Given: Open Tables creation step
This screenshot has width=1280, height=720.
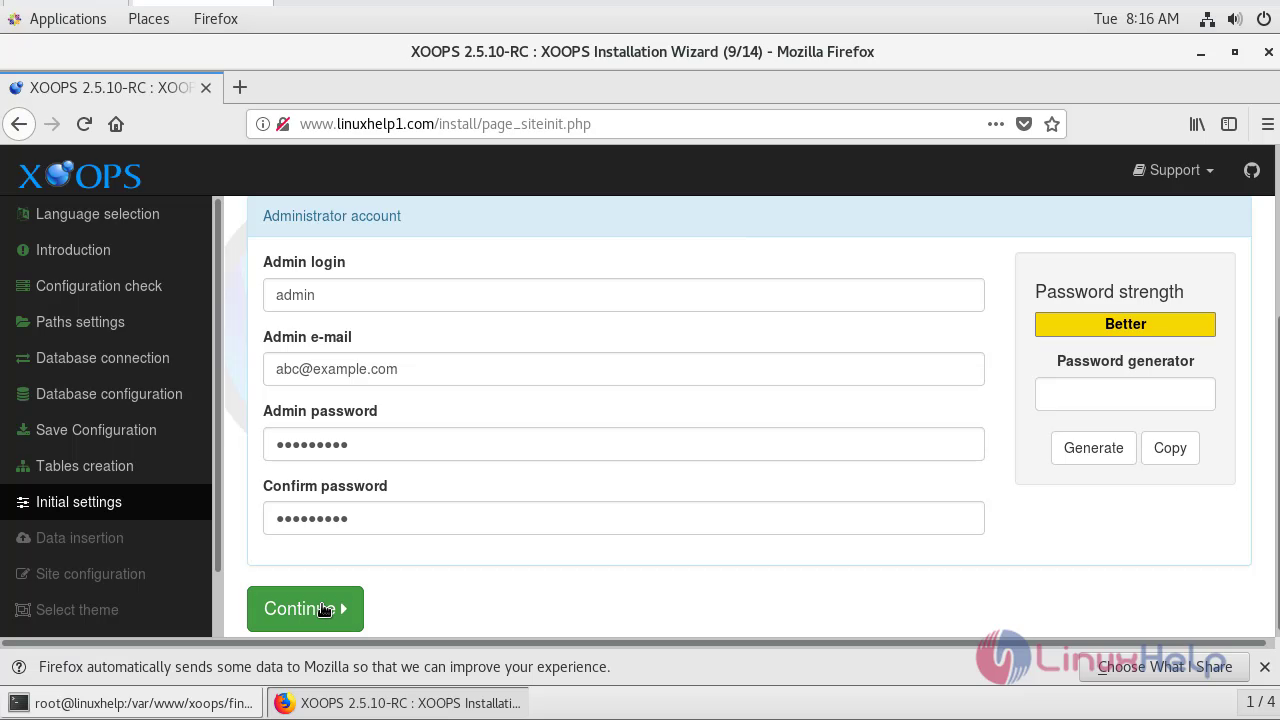Looking at the screenshot, I should coord(85,466).
